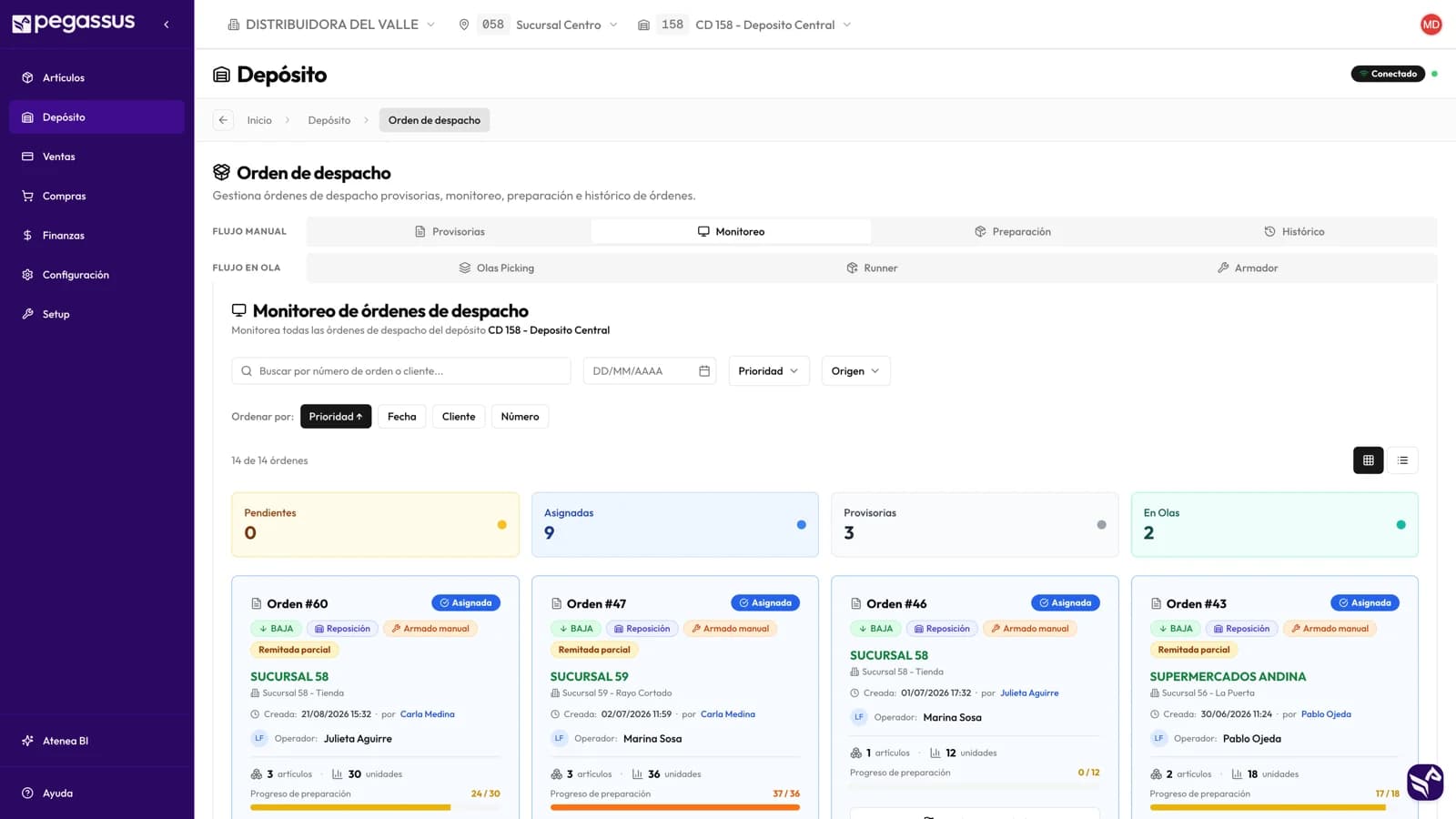This screenshot has width=1456, height=819.
Task: Click the order search input field
Action: click(401, 371)
